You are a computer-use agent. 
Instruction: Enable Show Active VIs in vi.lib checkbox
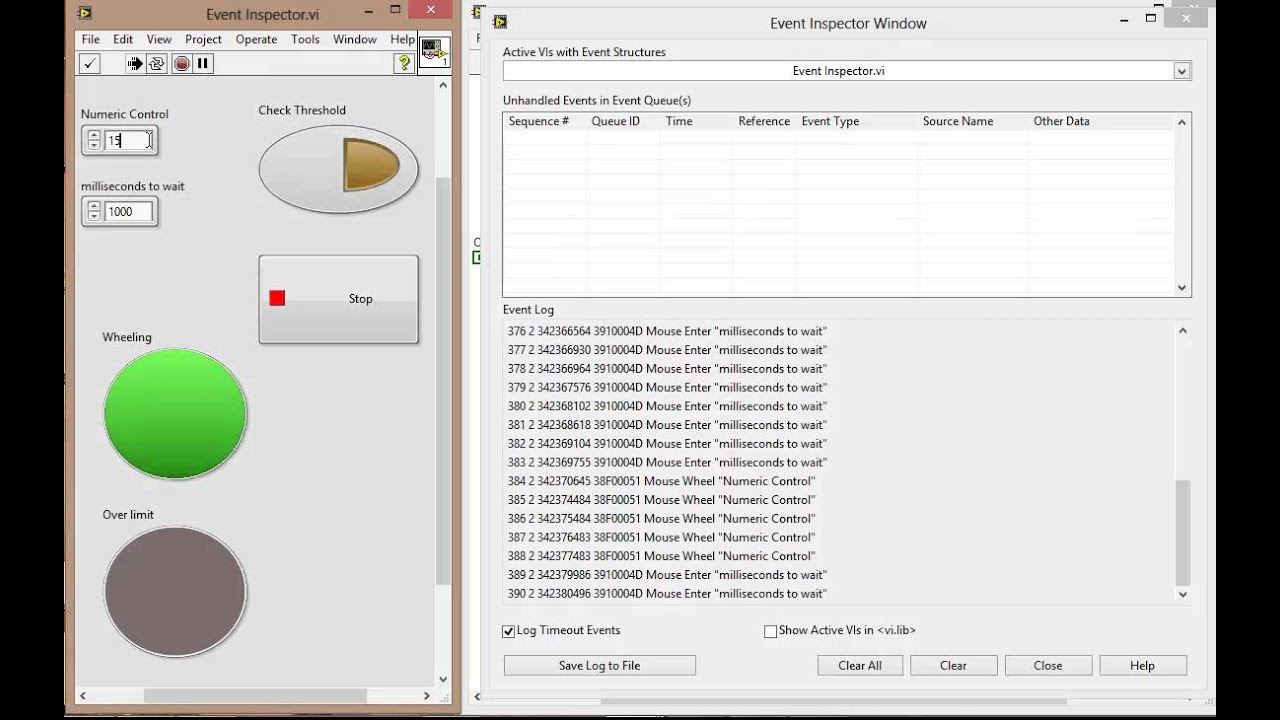tap(770, 631)
